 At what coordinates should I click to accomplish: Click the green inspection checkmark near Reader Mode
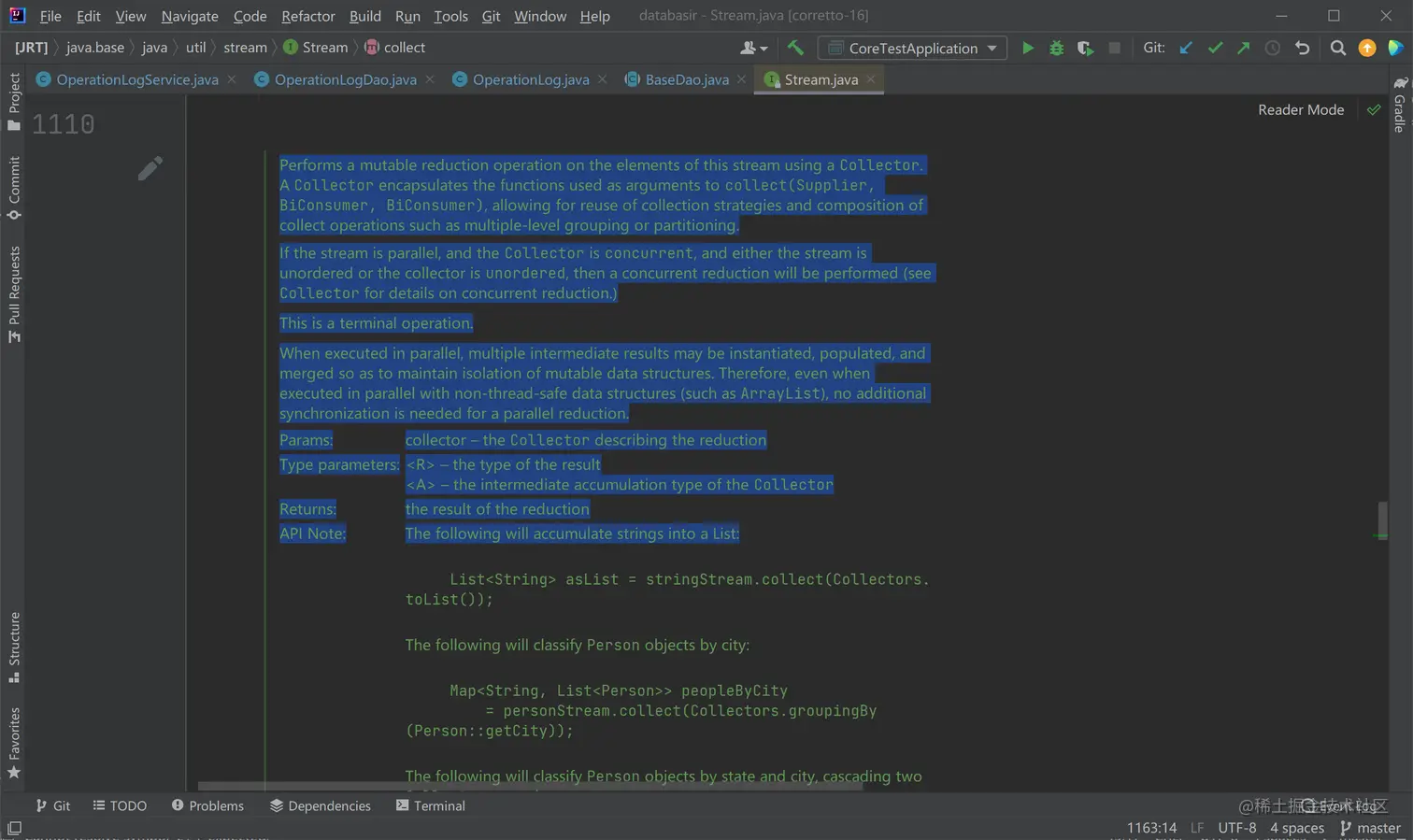point(1374,110)
